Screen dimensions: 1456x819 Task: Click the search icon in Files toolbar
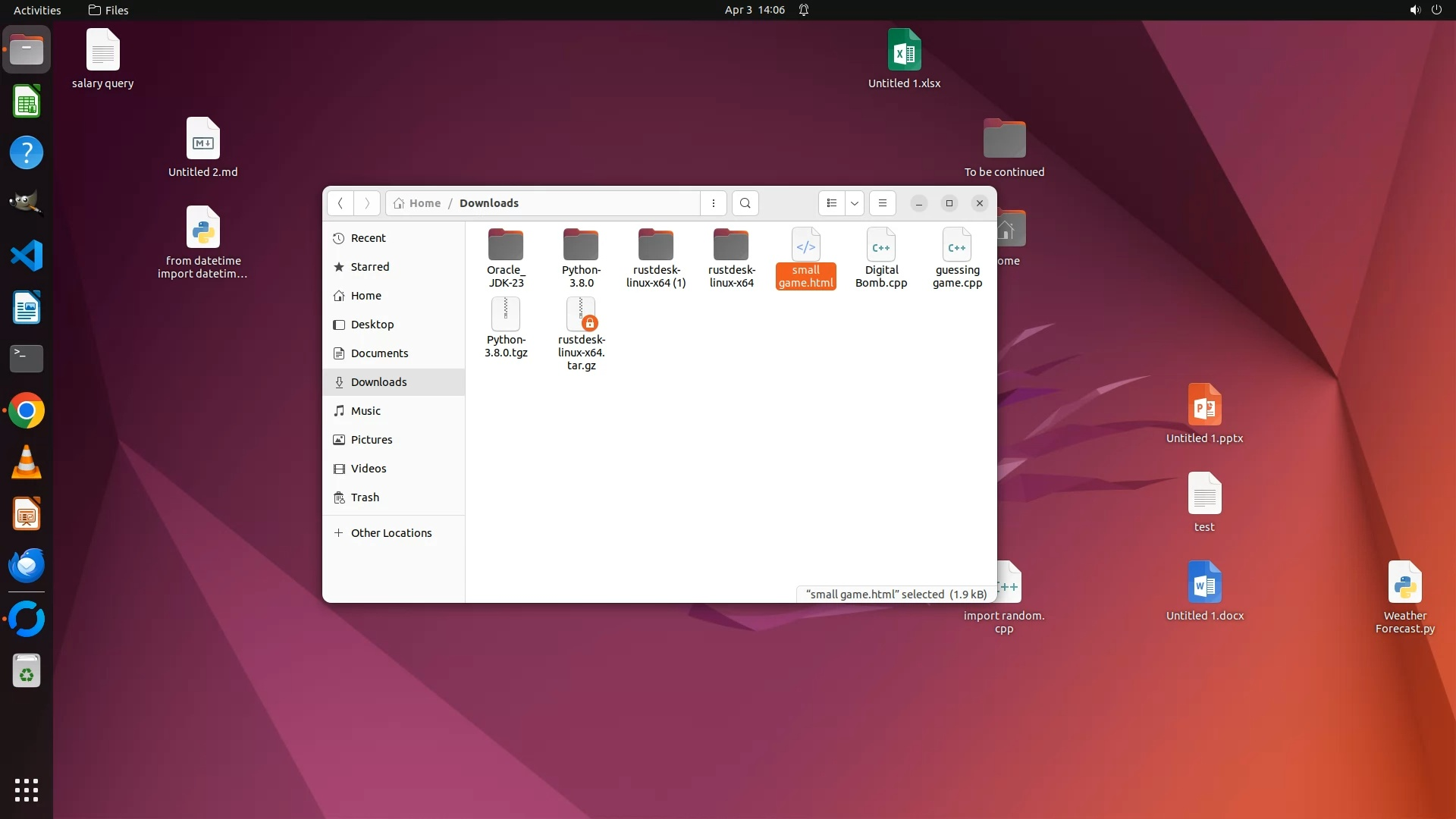745,203
